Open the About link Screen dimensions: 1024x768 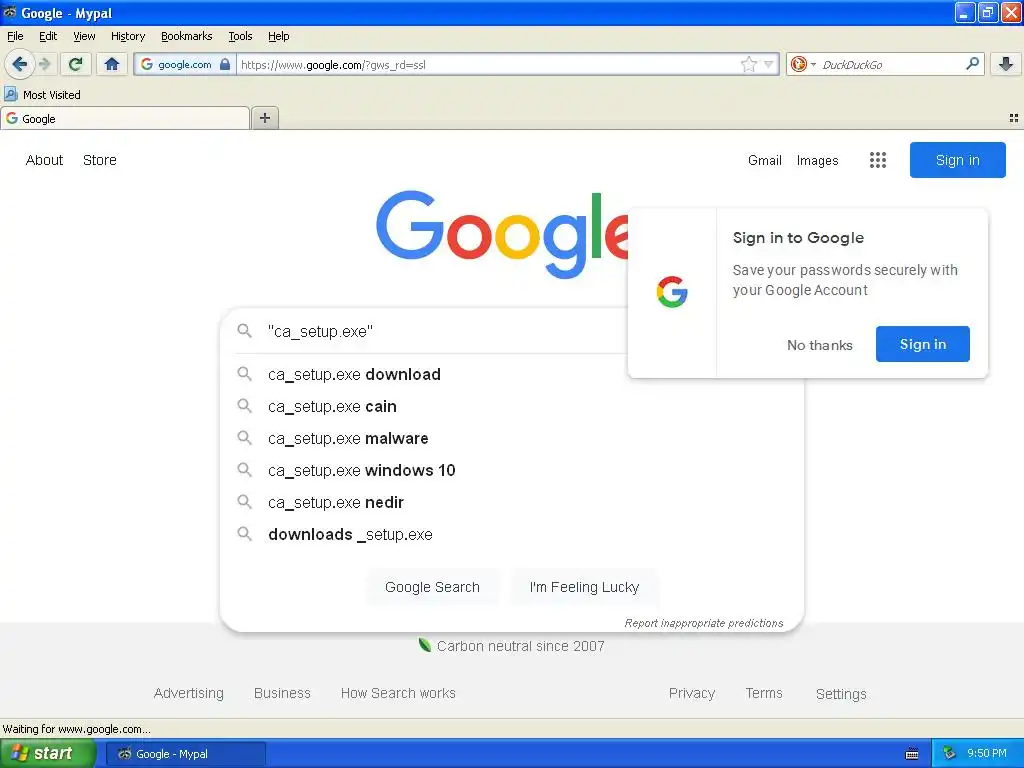[x=44, y=160]
